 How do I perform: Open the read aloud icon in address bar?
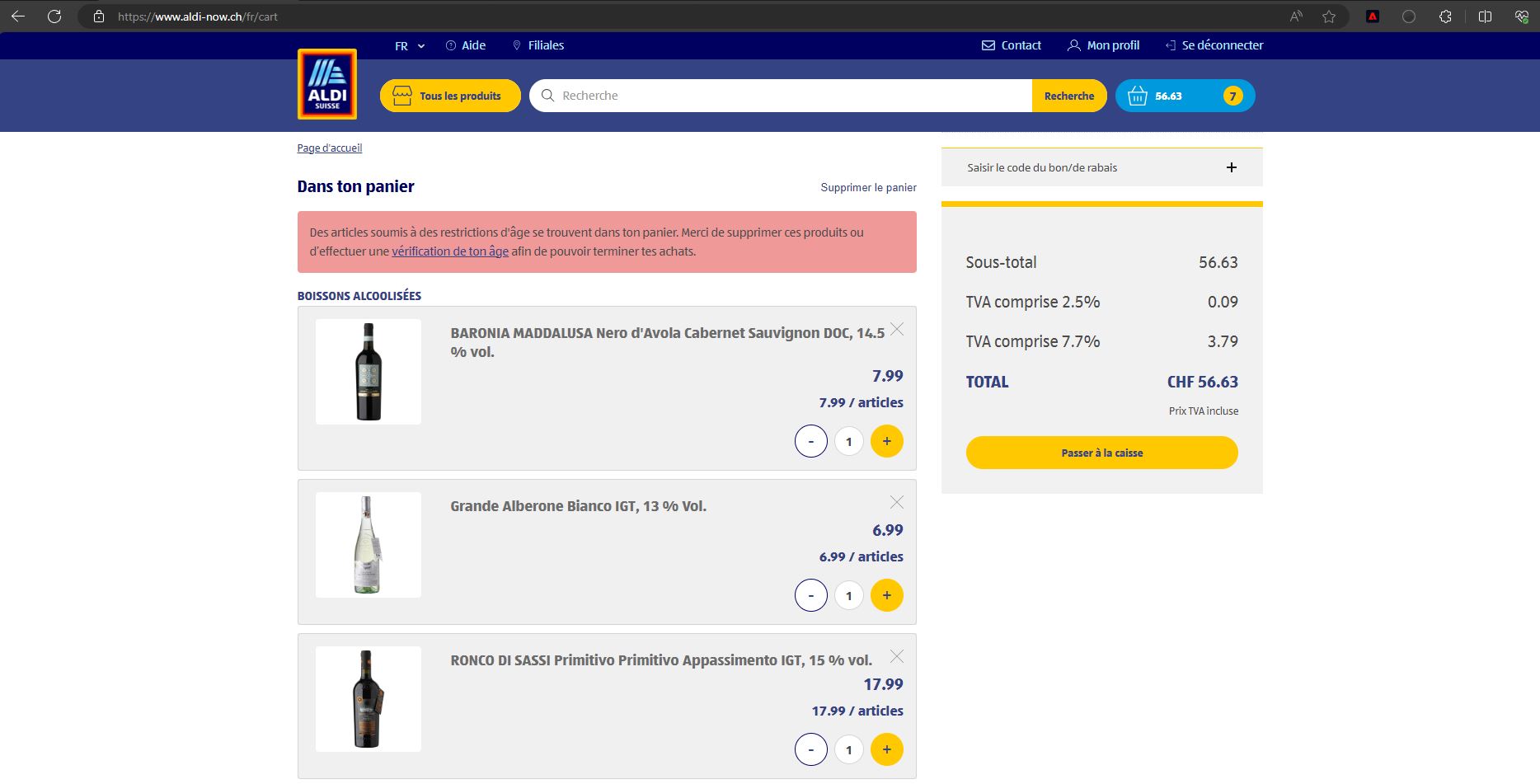[x=1296, y=16]
